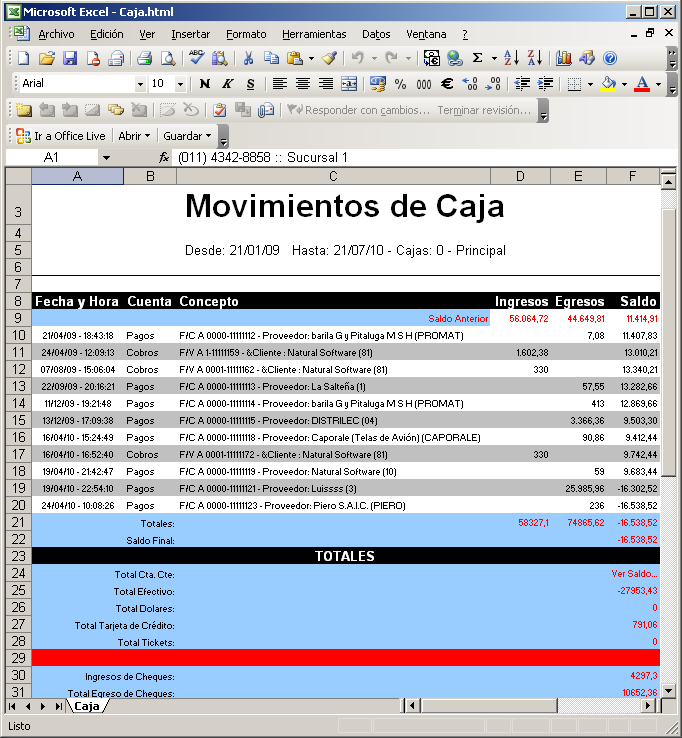
Task: Click Ir a Office Live button
Action: [60, 136]
